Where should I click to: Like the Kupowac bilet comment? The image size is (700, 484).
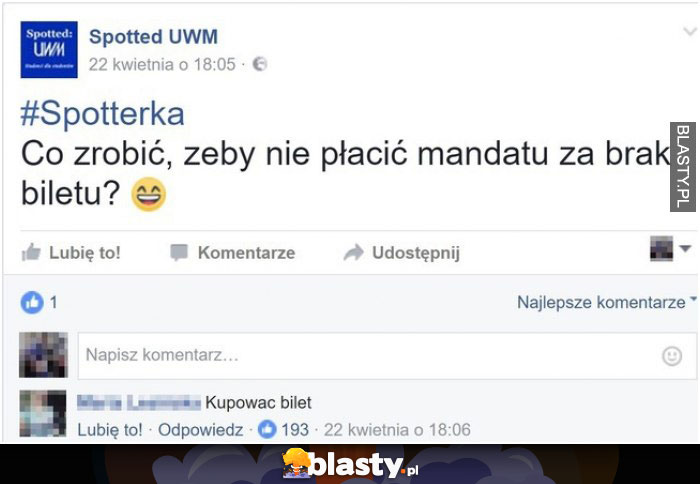coord(110,430)
